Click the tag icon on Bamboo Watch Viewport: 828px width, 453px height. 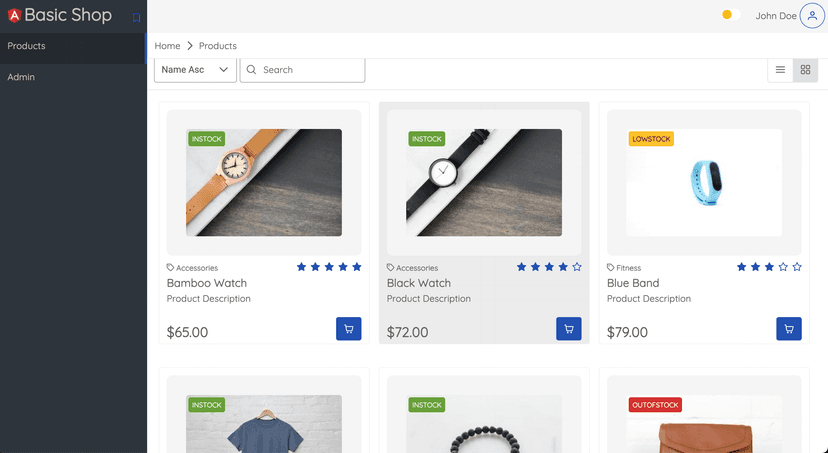pos(170,268)
